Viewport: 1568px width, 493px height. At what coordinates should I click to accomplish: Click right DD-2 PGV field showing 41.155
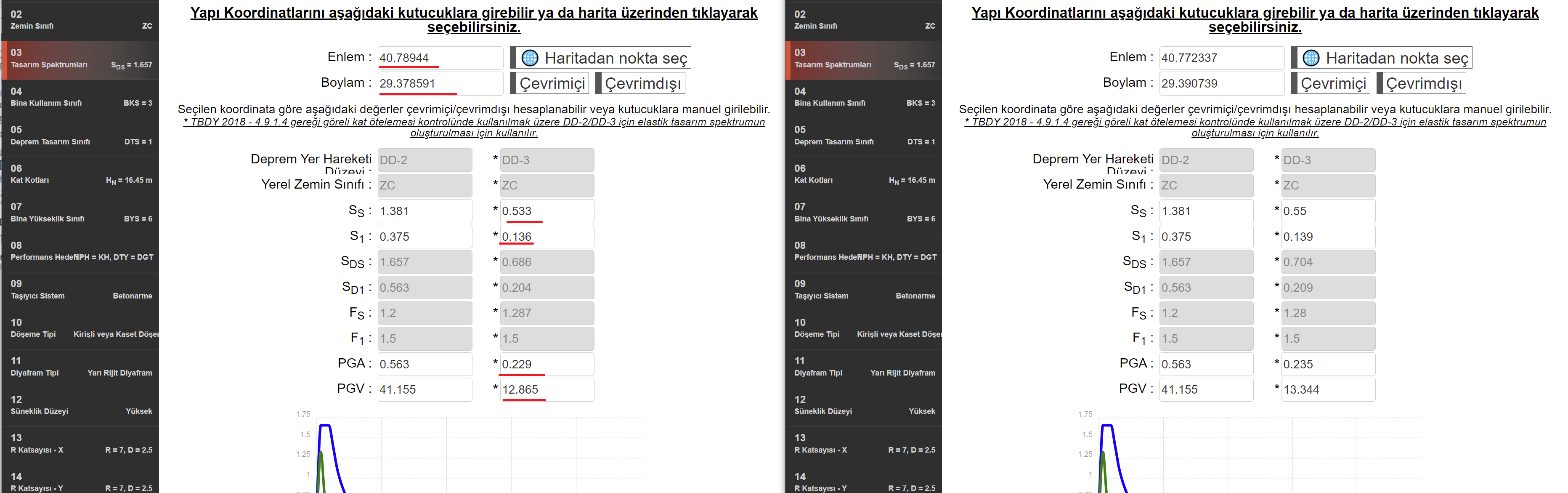[1207, 389]
